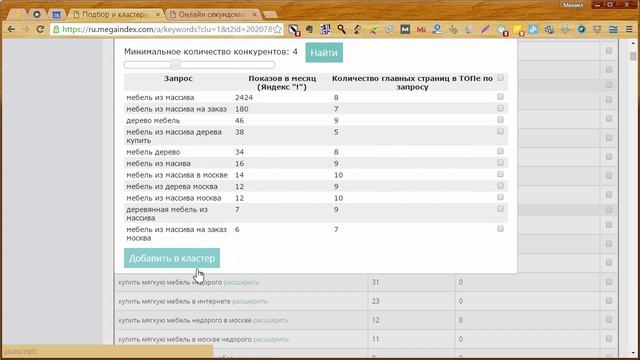Check the 'дерево мебель' row checkbox
Image resolution: width=640 pixels, height=360 pixels.
[500, 120]
